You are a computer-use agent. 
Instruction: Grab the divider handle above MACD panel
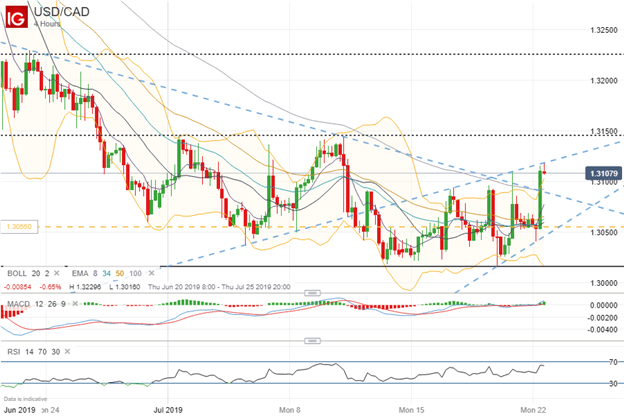tap(312, 293)
